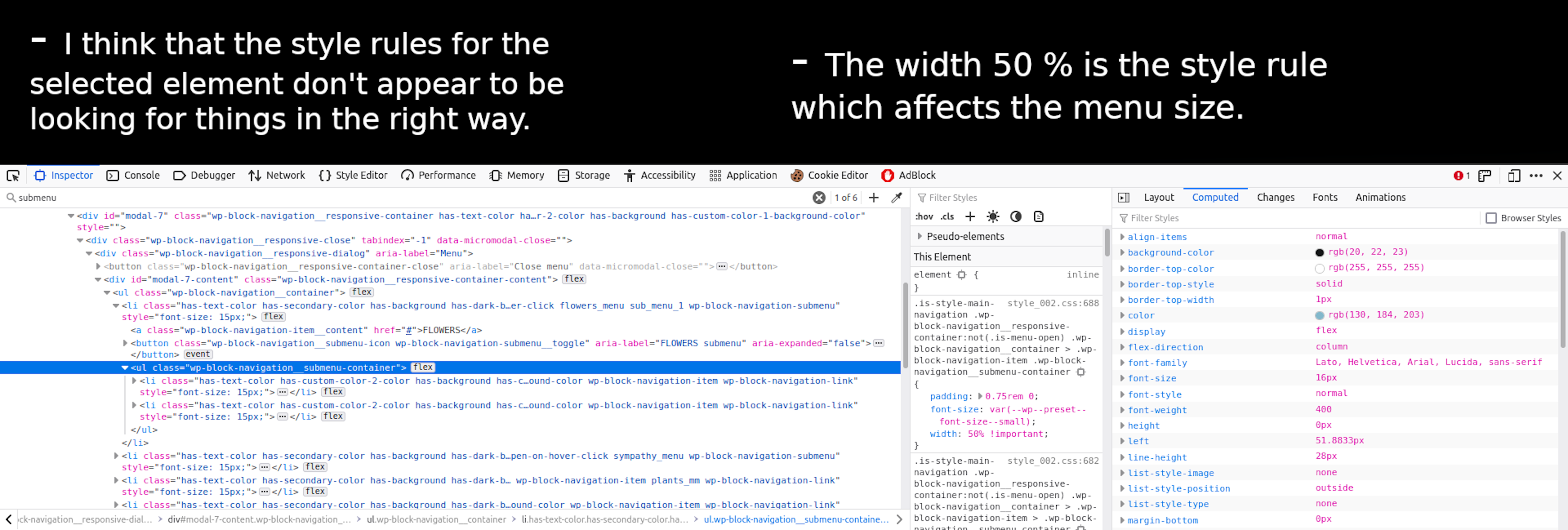Enable the Browser Styles checkbox
Viewport: 1568px width, 530px height.
[1491, 218]
